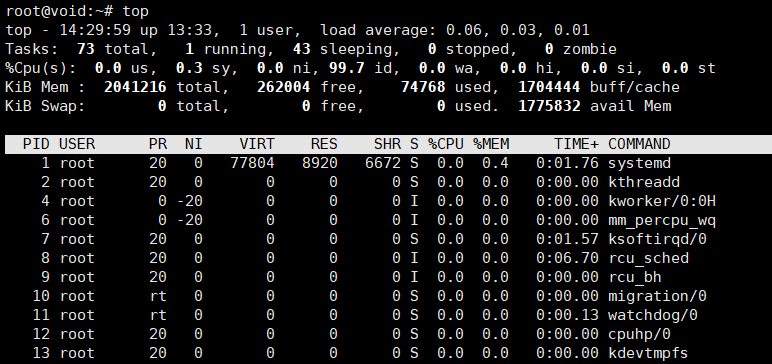The image size is (772, 364).
Task: Select the kworker/0:0H process name
Action: pos(662,201)
